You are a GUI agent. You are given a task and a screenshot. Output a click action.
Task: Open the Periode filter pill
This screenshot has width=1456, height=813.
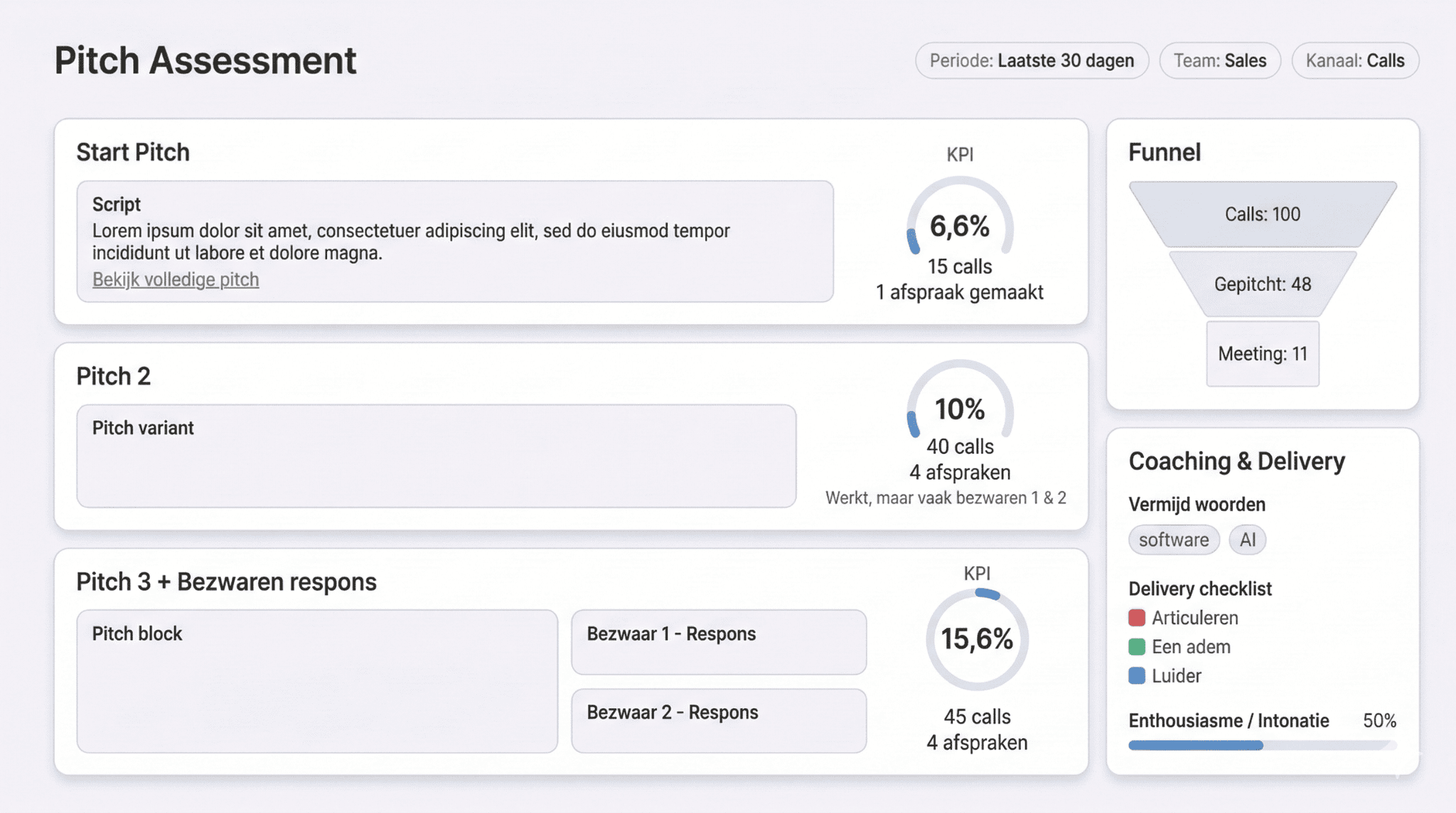(1031, 60)
